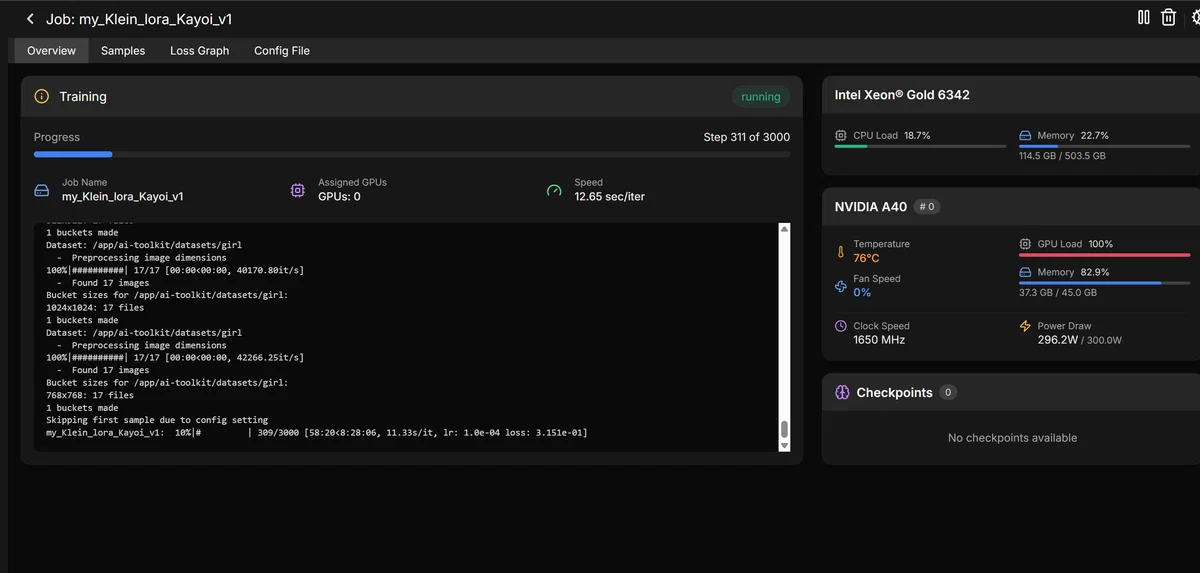This screenshot has width=1200, height=573.
Task: Click the Speed gauge icon
Action: [554, 190]
